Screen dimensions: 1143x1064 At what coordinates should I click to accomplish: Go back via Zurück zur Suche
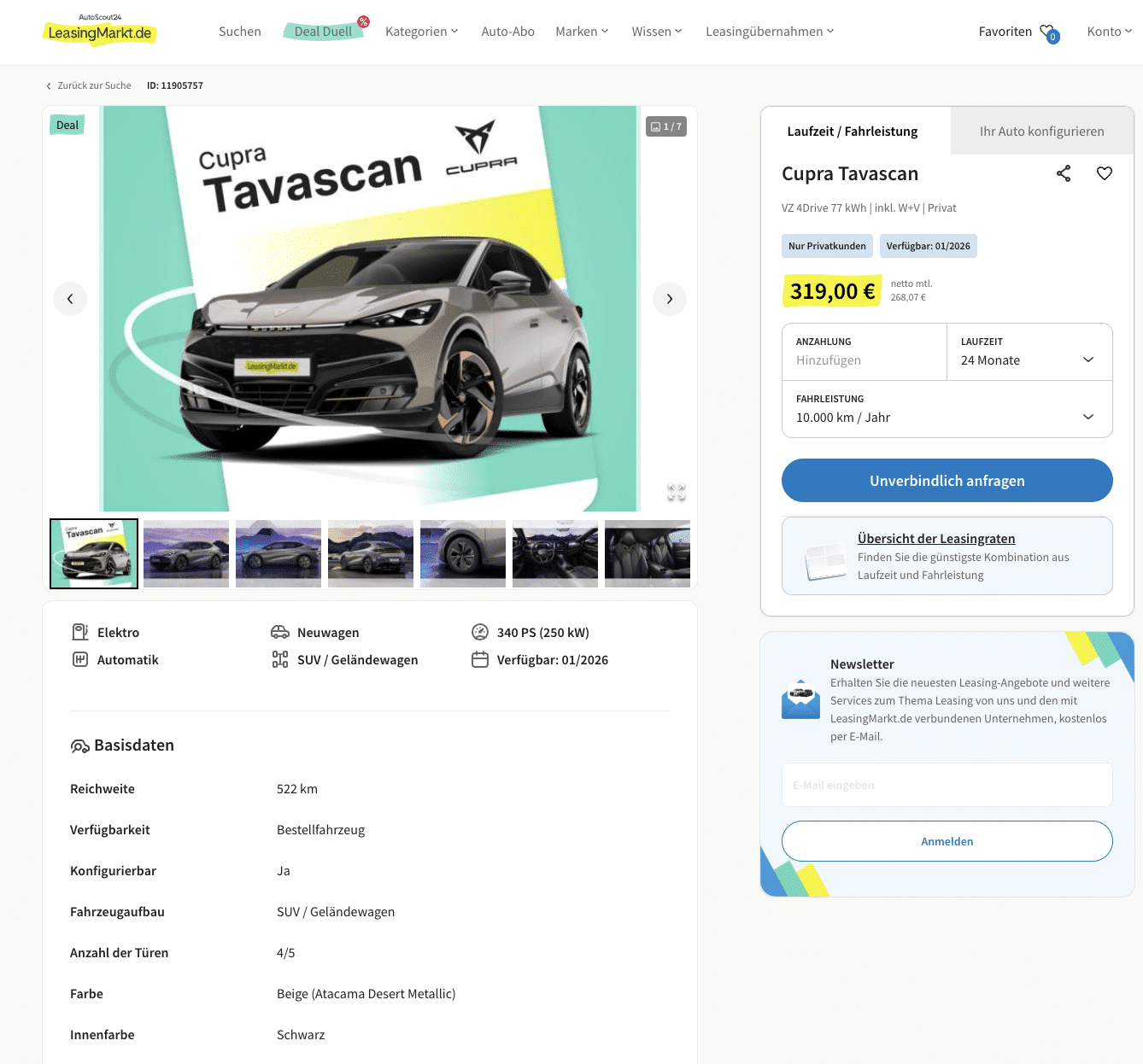(89, 85)
